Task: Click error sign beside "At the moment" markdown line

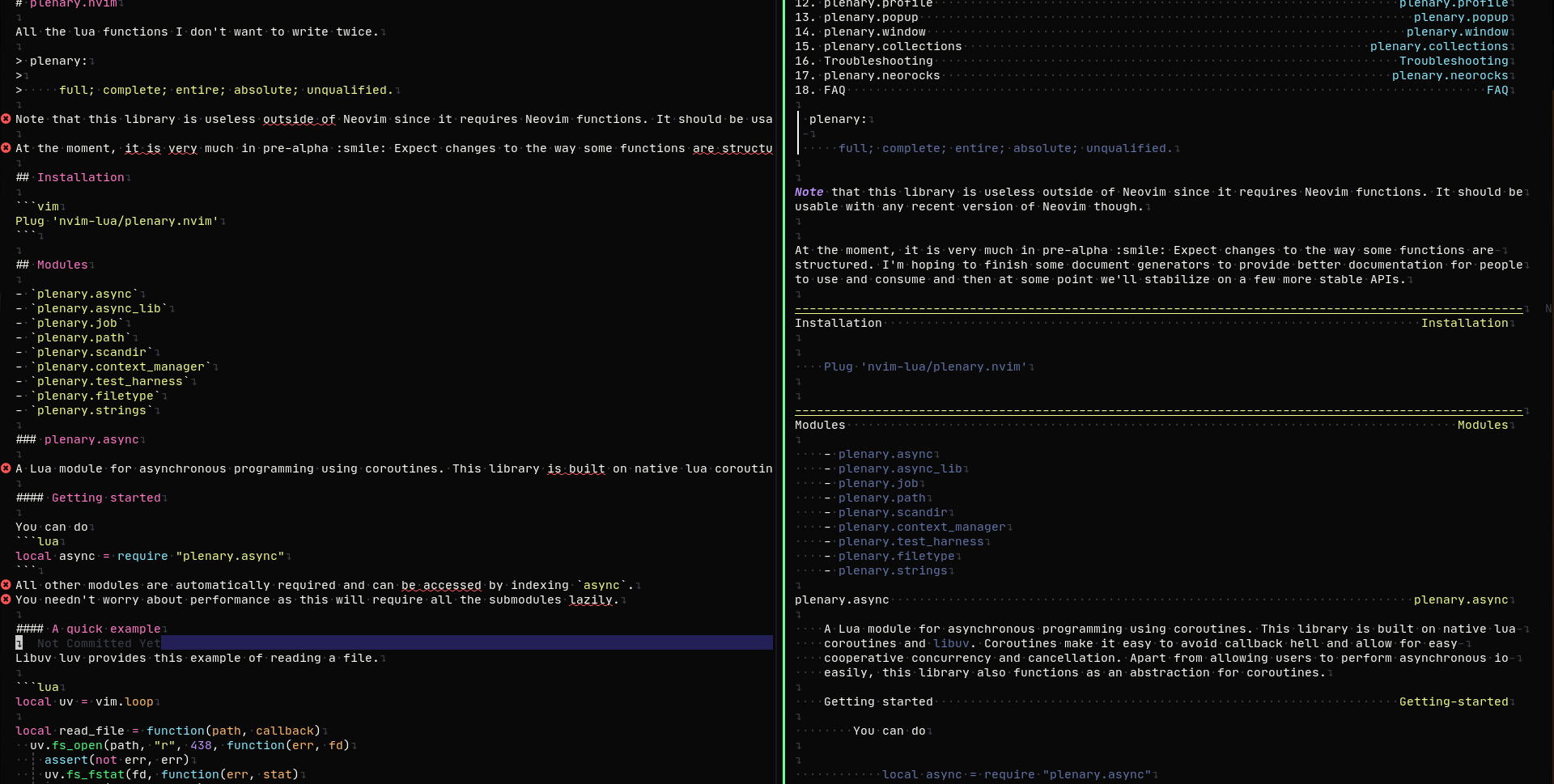Action: coord(6,148)
